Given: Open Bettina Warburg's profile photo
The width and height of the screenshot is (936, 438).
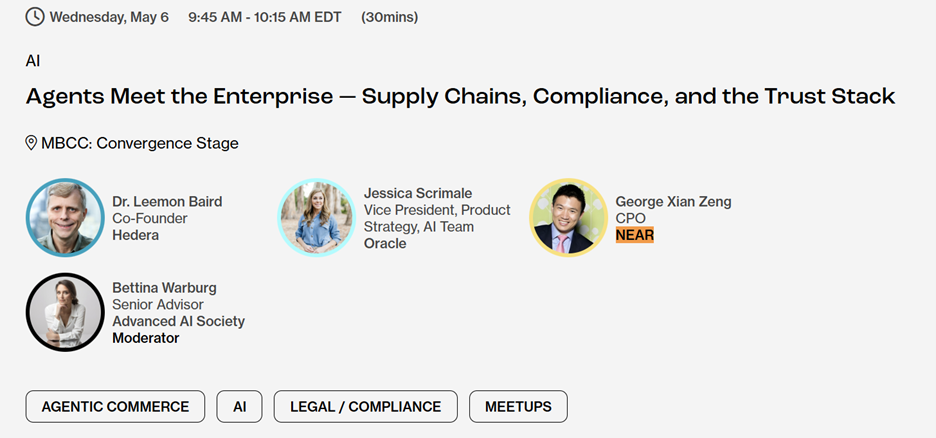Looking at the screenshot, I should pyautogui.click(x=65, y=312).
